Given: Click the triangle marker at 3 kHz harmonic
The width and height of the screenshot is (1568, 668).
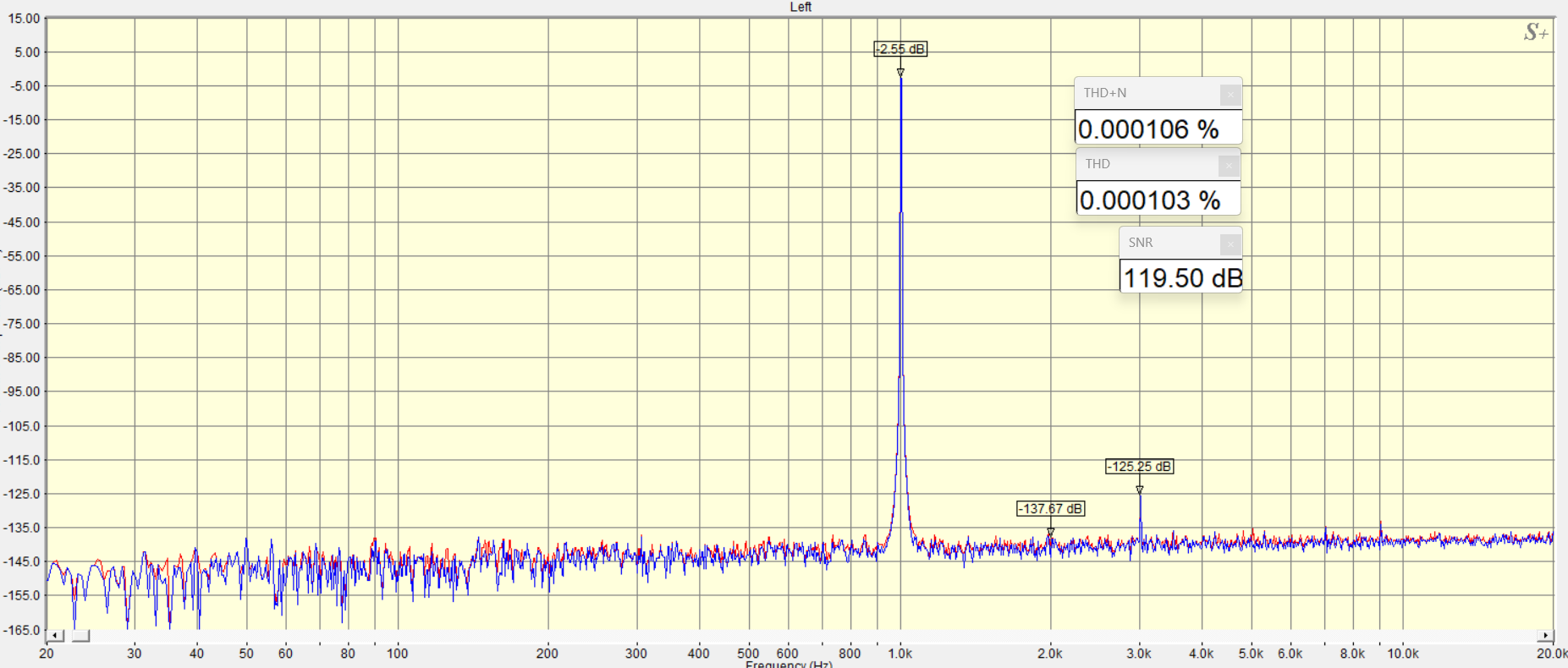Looking at the screenshot, I should point(1140,490).
